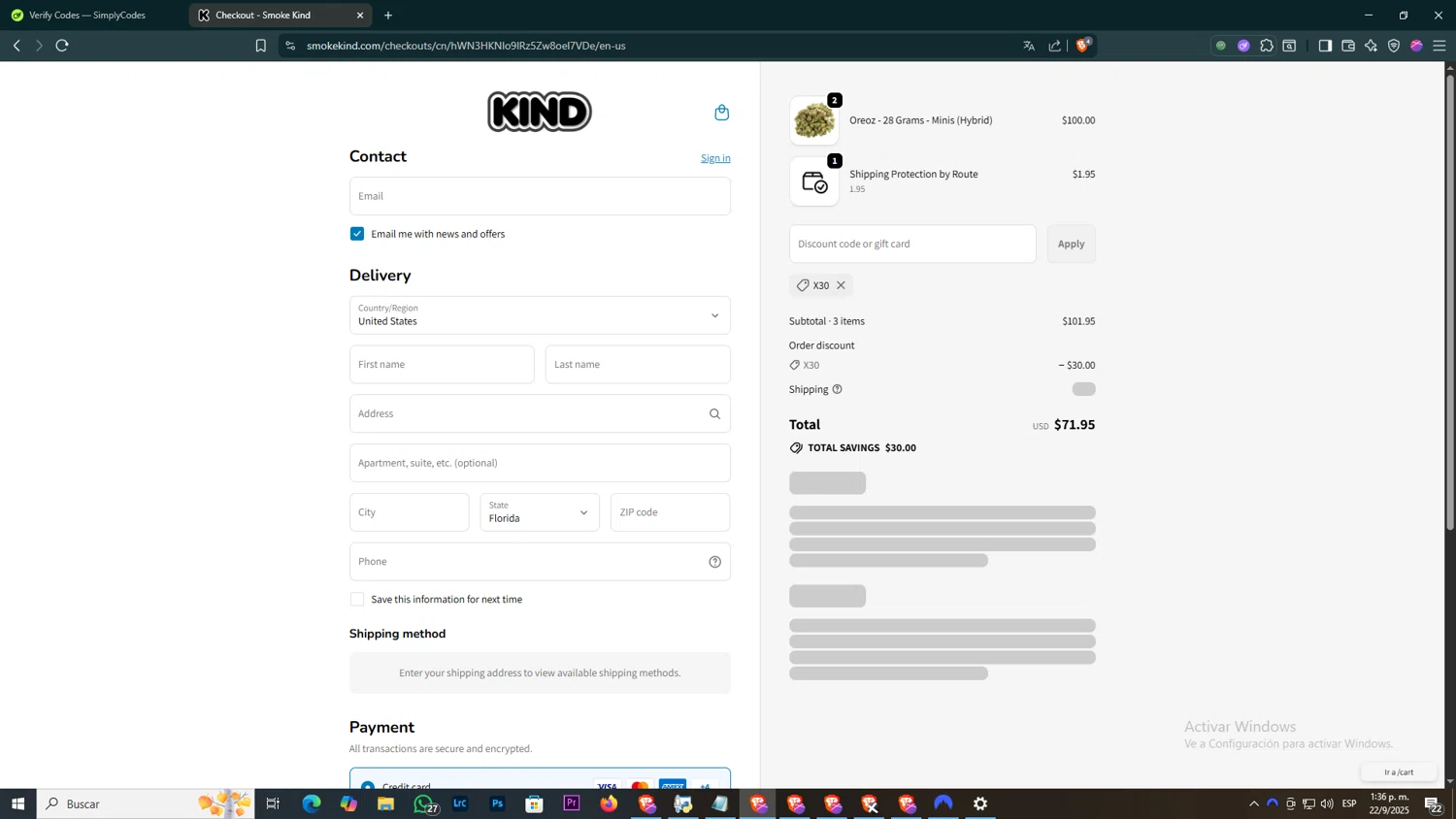Open the browser hamburger menu

[x=1439, y=46]
